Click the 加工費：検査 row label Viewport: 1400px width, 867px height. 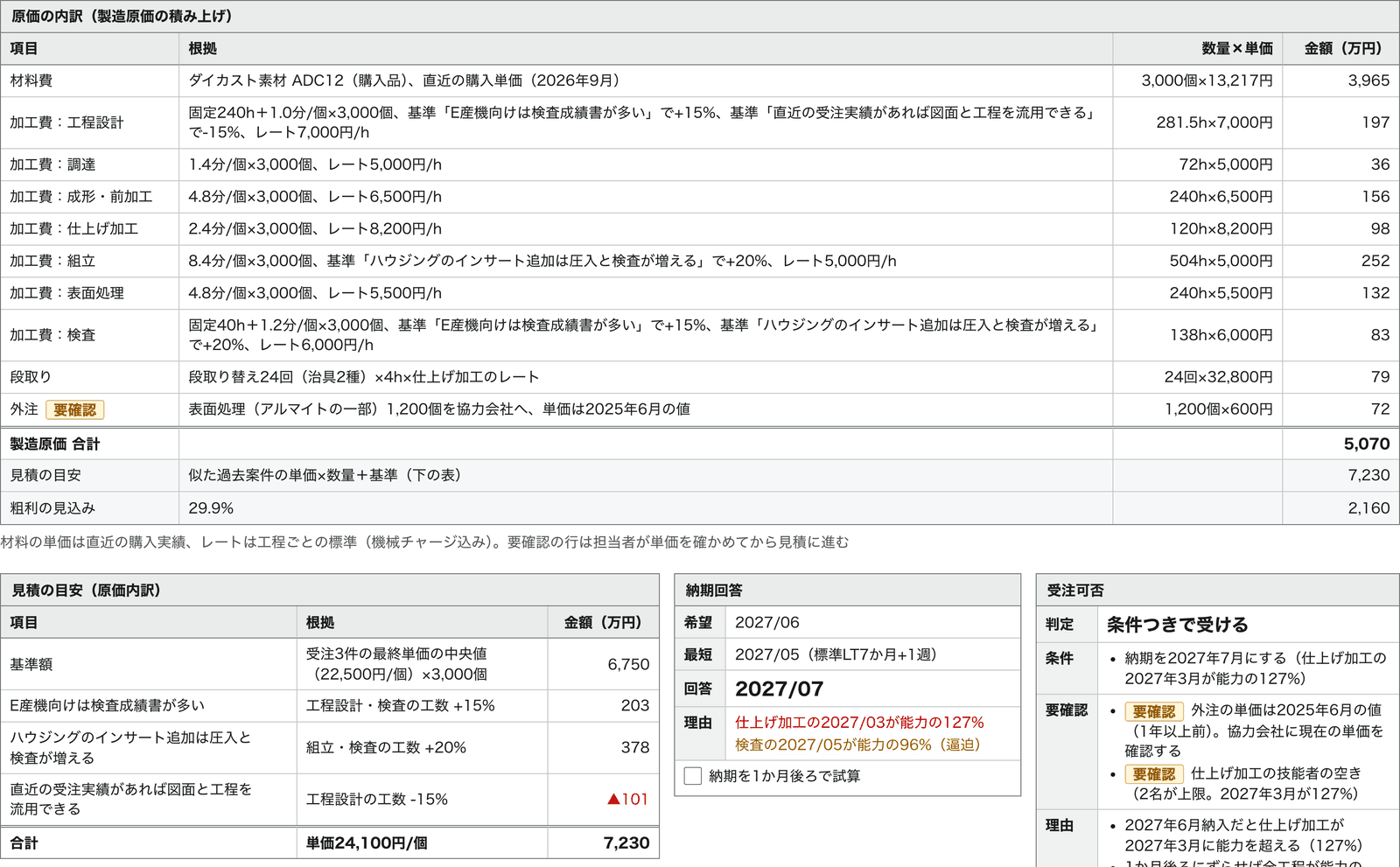pyautogui.click(x=52, y=335)
